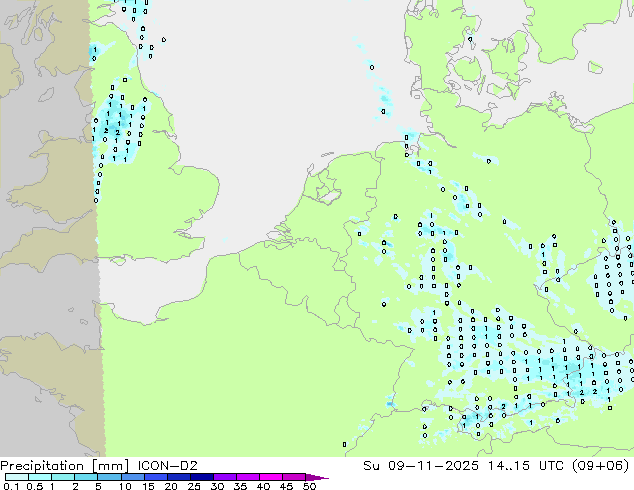Click the 'Su 09-11-2025' date text

click(x=421, y=466)
